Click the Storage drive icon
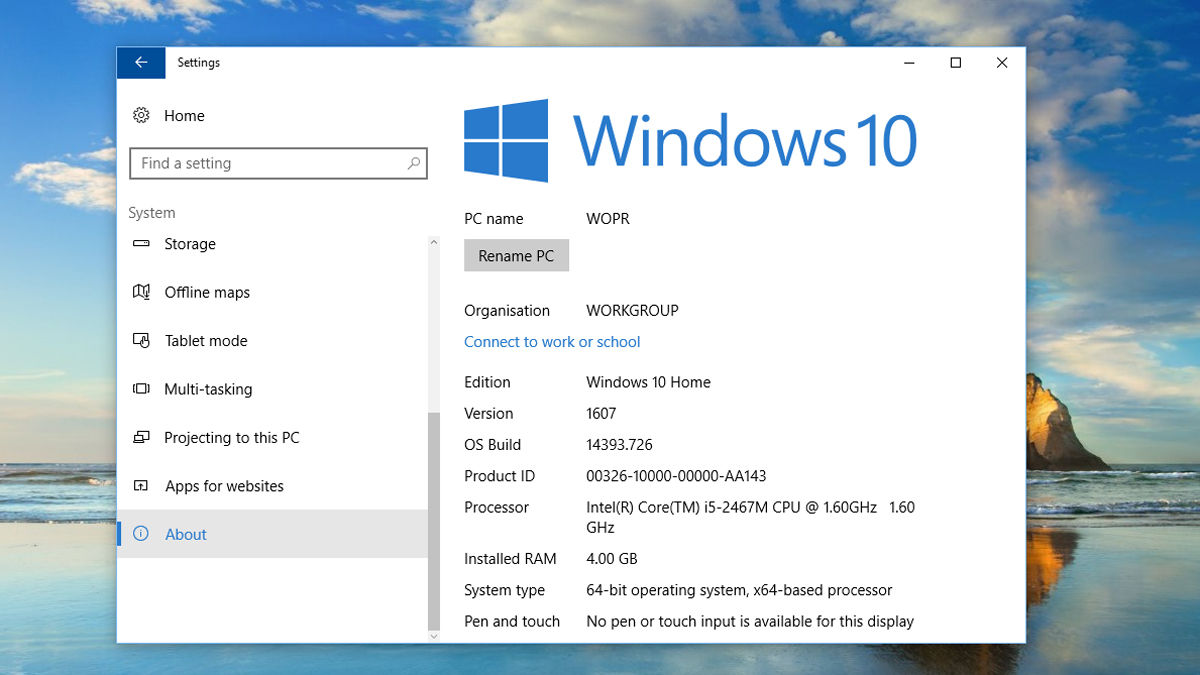 pyautogui.click(x=141, y=243)
